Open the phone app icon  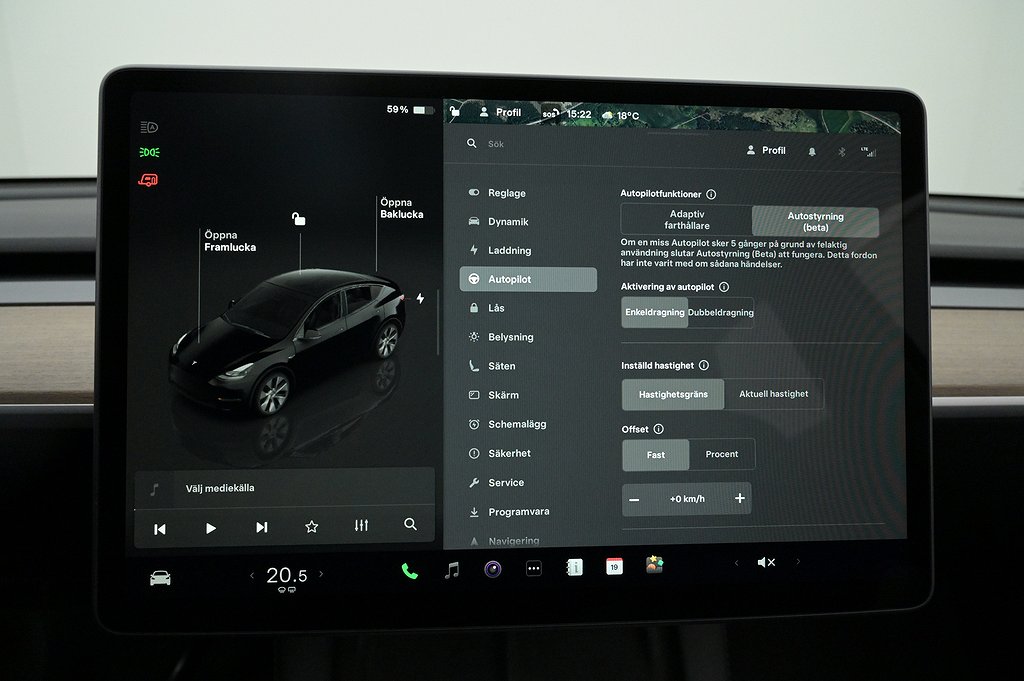coord(409,570)
